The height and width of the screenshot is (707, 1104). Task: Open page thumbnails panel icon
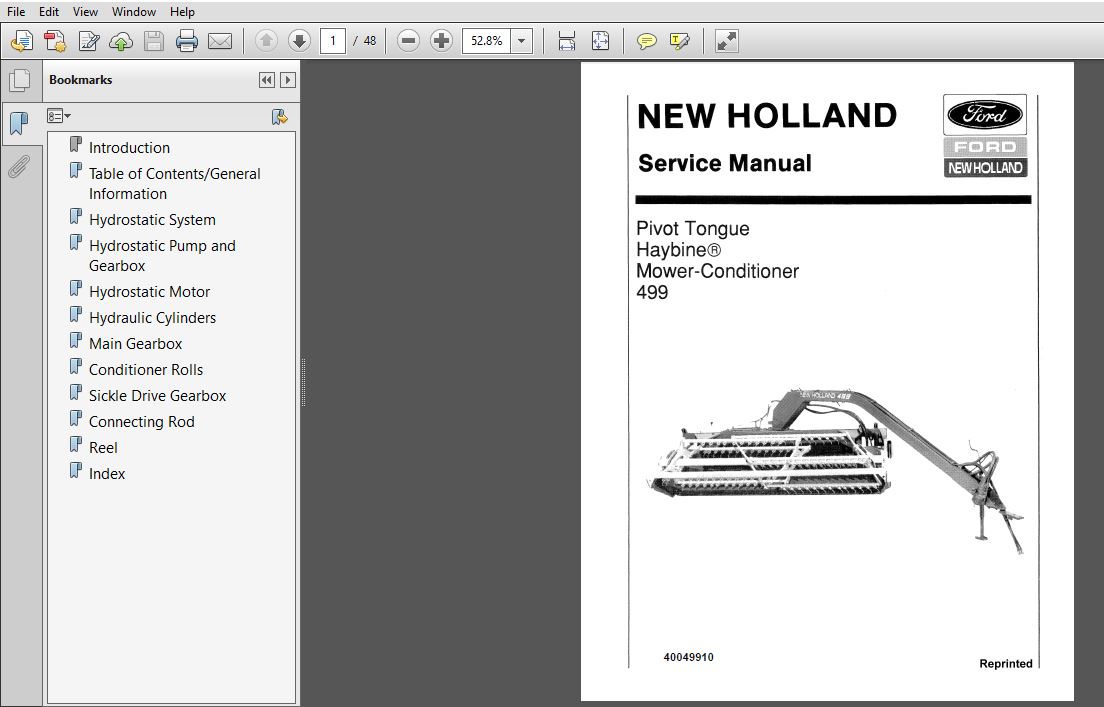point(20,80)
